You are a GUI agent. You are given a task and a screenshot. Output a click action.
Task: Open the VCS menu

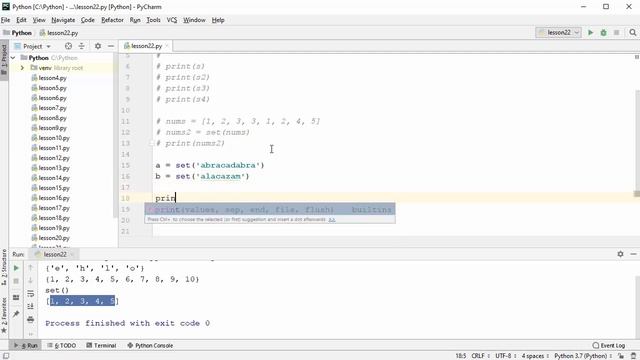pos(172,20)
